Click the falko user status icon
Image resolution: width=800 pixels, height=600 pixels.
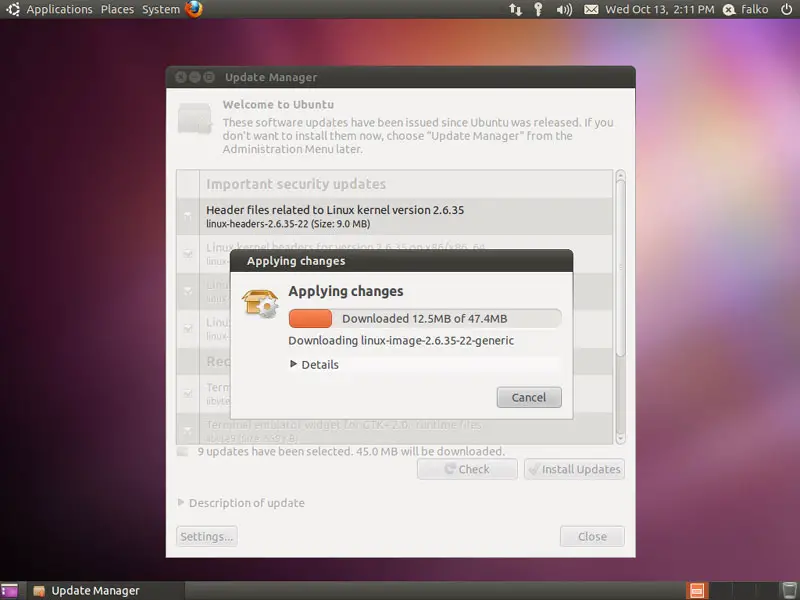click(x=729, y=9)
